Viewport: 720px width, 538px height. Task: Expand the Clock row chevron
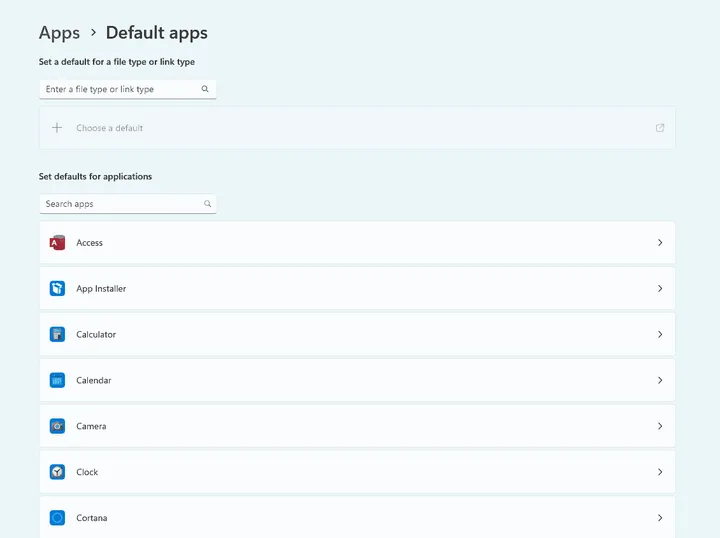pyautogui.click(x=660, y=472)
